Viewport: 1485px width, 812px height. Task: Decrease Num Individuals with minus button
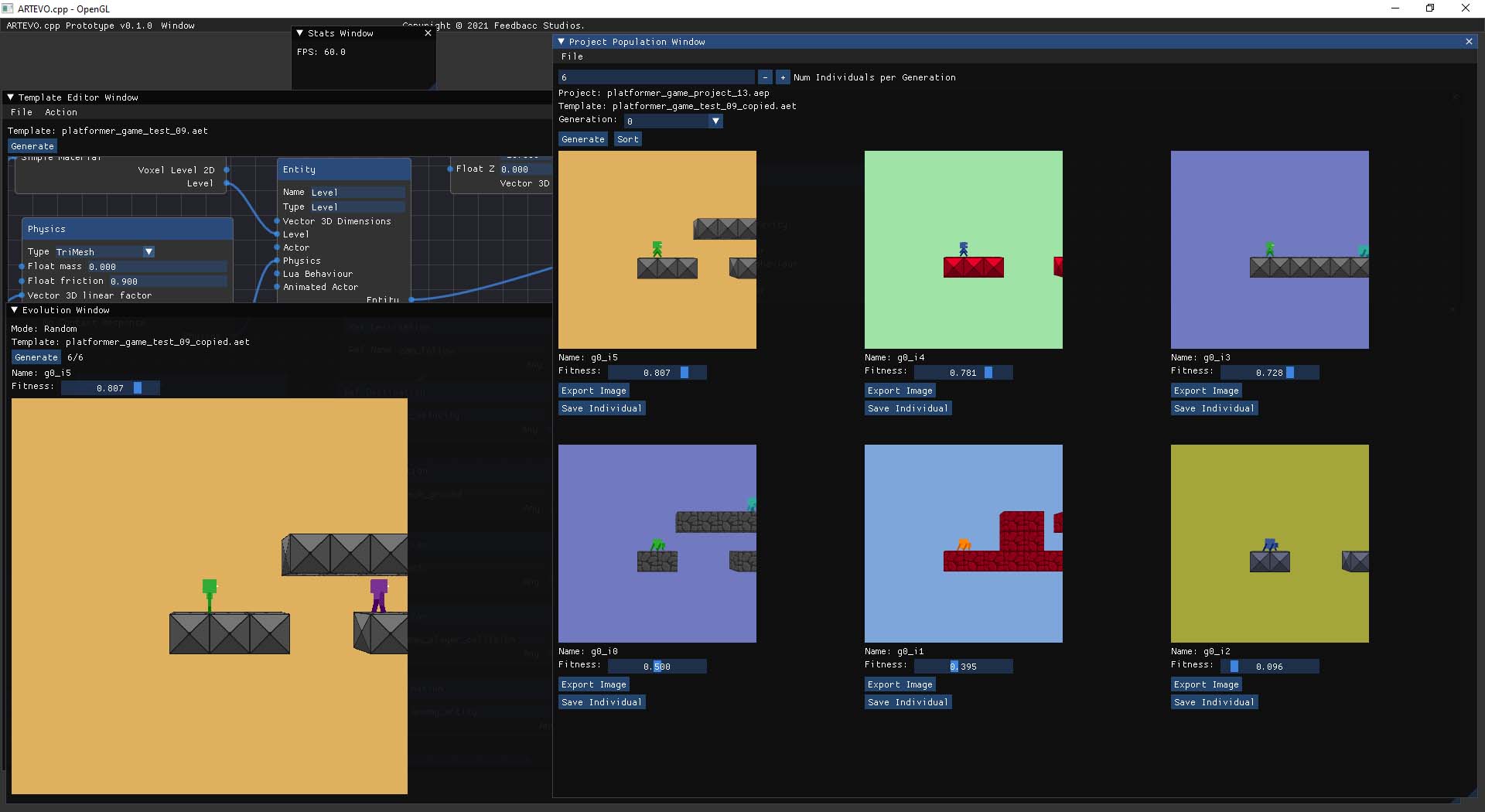click(x=765, y=77)
